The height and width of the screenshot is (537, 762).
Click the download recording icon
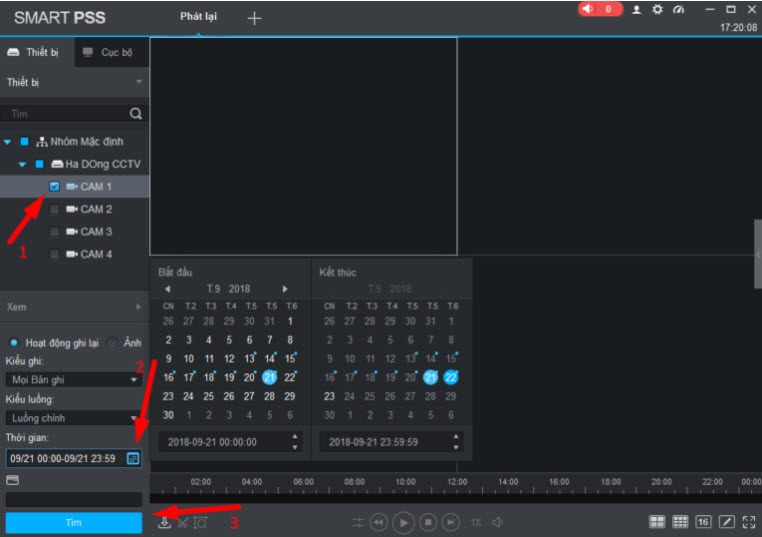tap(164, 522)
